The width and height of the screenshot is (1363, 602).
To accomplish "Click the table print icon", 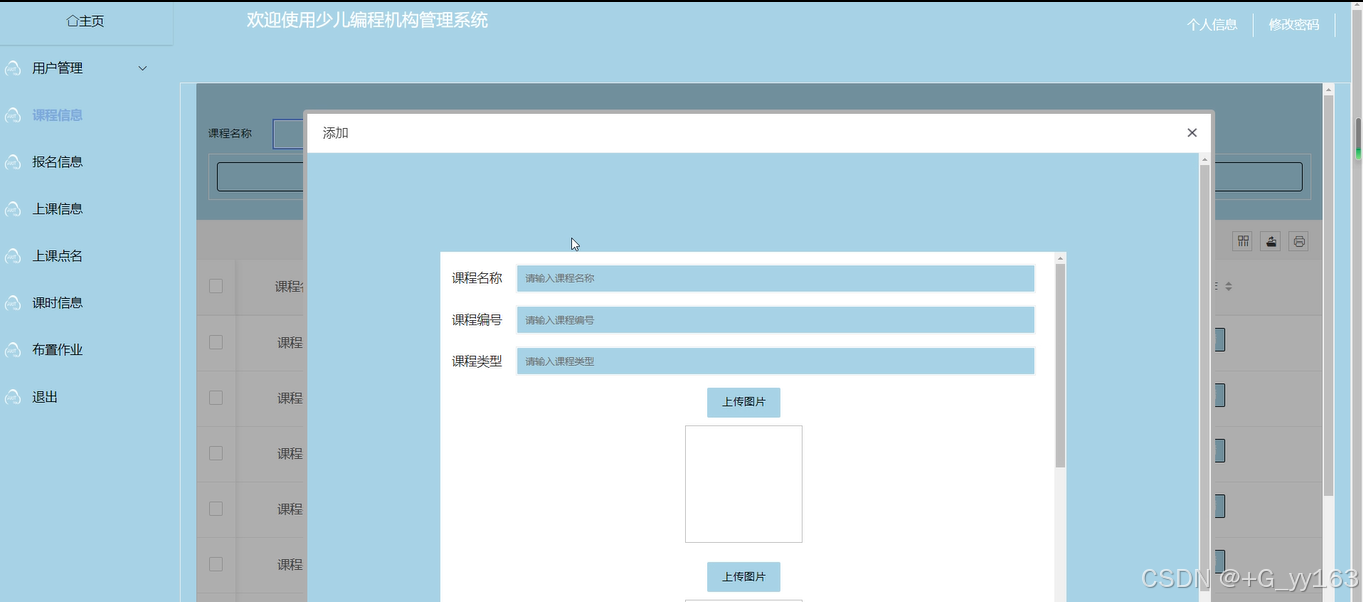I will click(x=1299, y=241).
